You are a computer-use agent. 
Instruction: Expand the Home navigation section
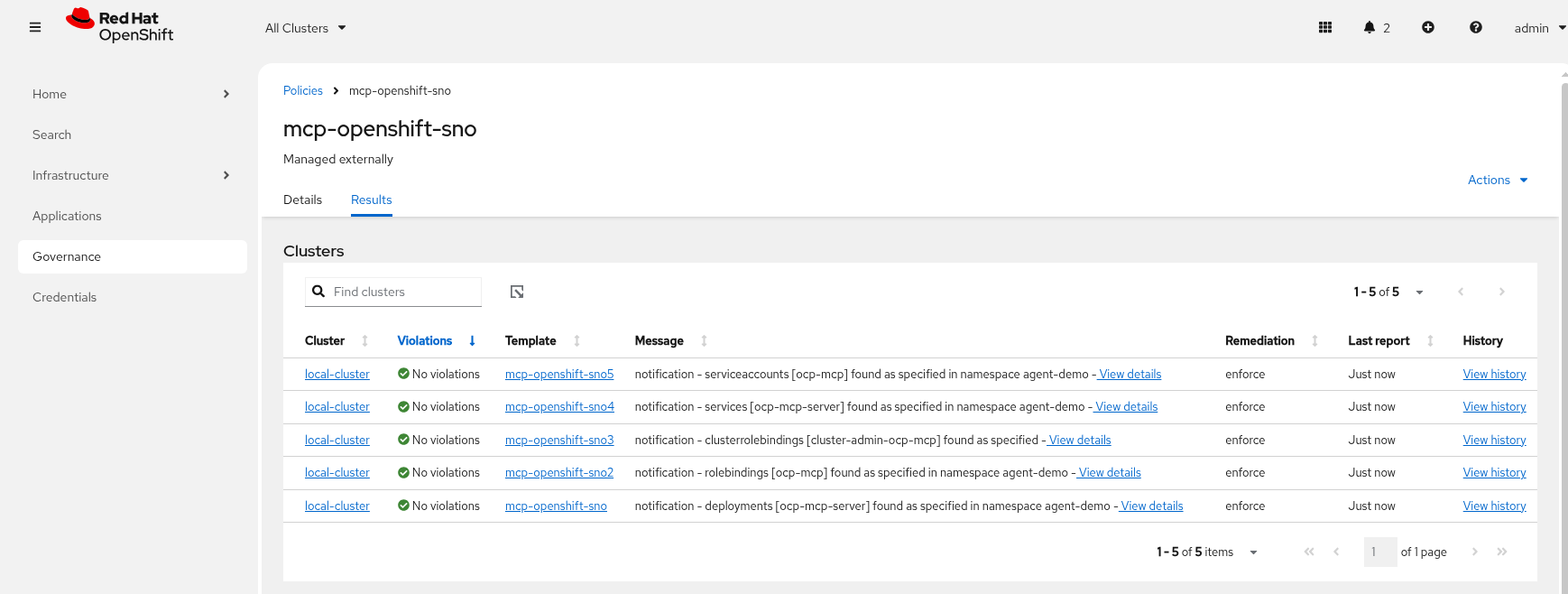click(132, 94)
